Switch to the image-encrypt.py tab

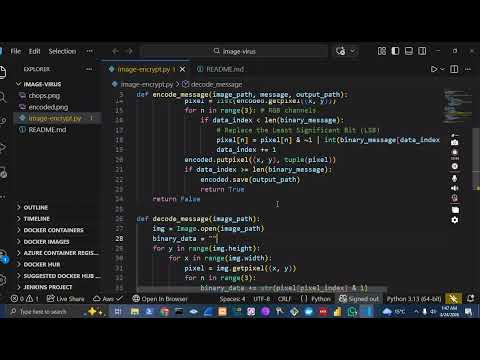point(143,69)
